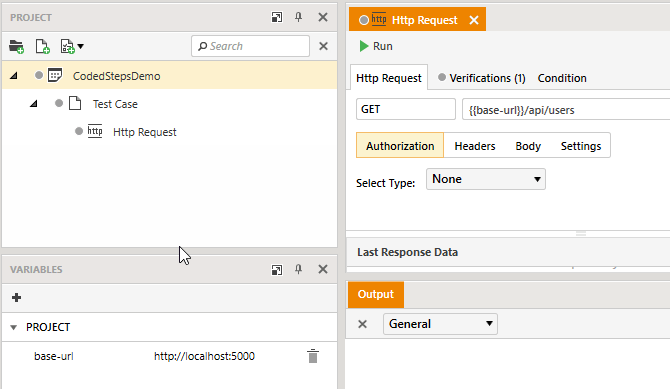This screenshot has width=670, height=389.
Task: Click the http icon in project tree
Action: (x=95, y=131)
